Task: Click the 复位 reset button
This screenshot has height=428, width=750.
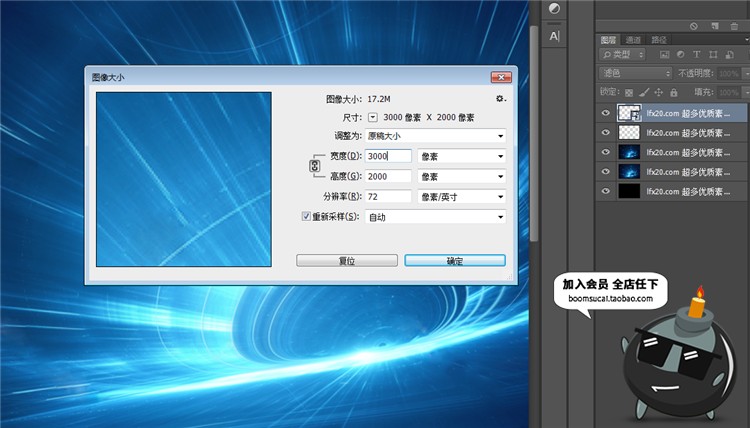Action: tap(346, 260)
